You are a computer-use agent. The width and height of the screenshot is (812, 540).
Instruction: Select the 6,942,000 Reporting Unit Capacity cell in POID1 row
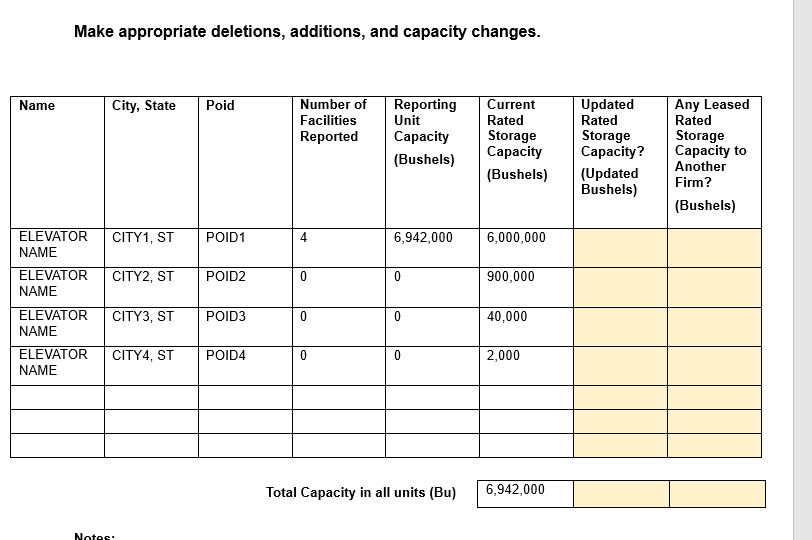click(433, 247)
